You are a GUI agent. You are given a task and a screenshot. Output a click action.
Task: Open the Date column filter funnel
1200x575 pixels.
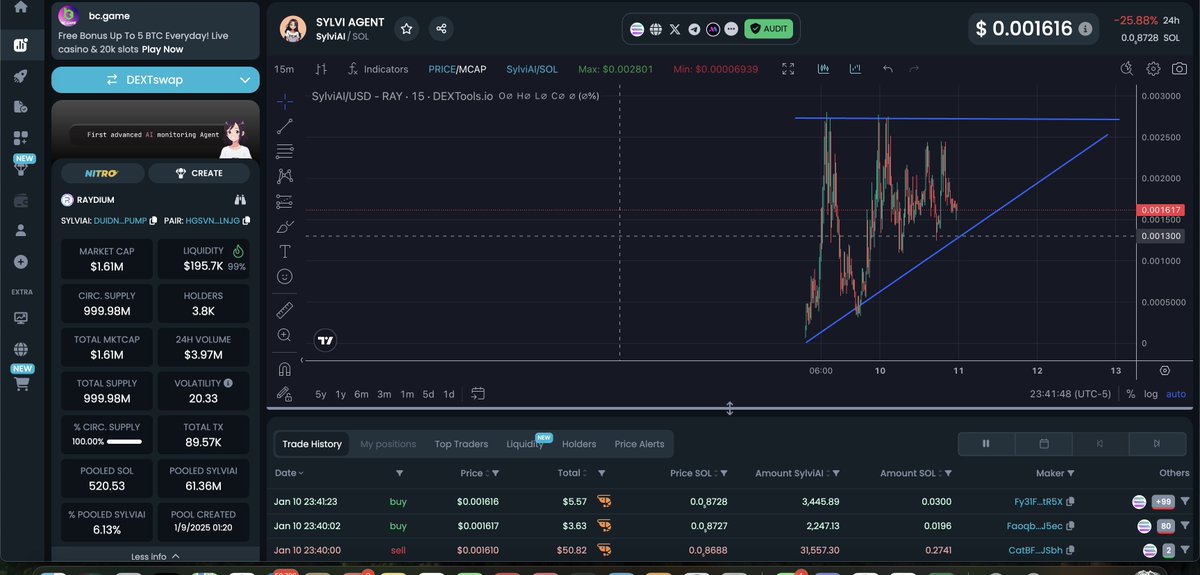[400, 474]
